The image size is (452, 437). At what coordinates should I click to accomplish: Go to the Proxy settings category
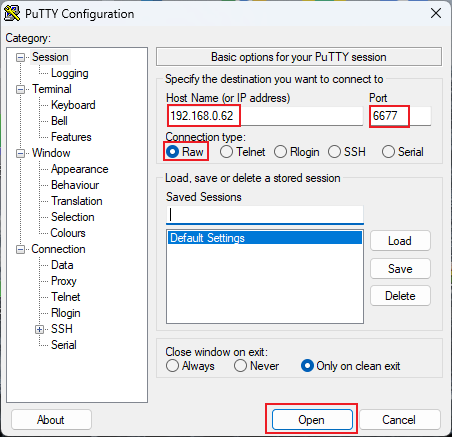(x=64, y=281)
